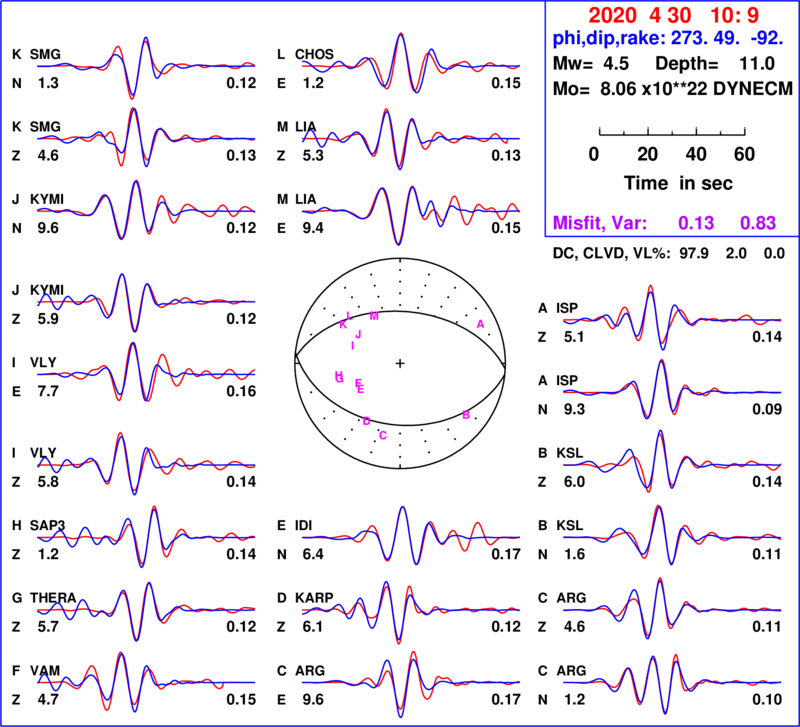Click station marker J on the beachball

click(x=358, y=334)
